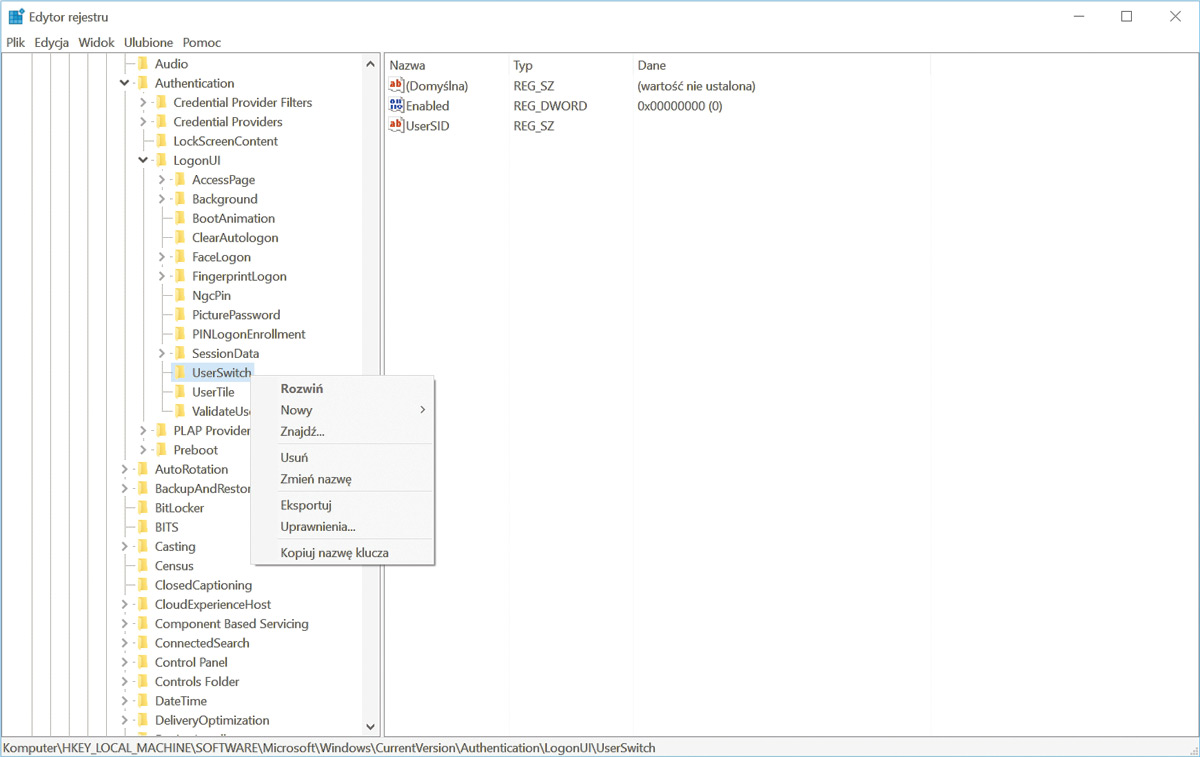Expand the SessionData tree node
Viewport: 1200px width, 757px height.
(162, 353)
